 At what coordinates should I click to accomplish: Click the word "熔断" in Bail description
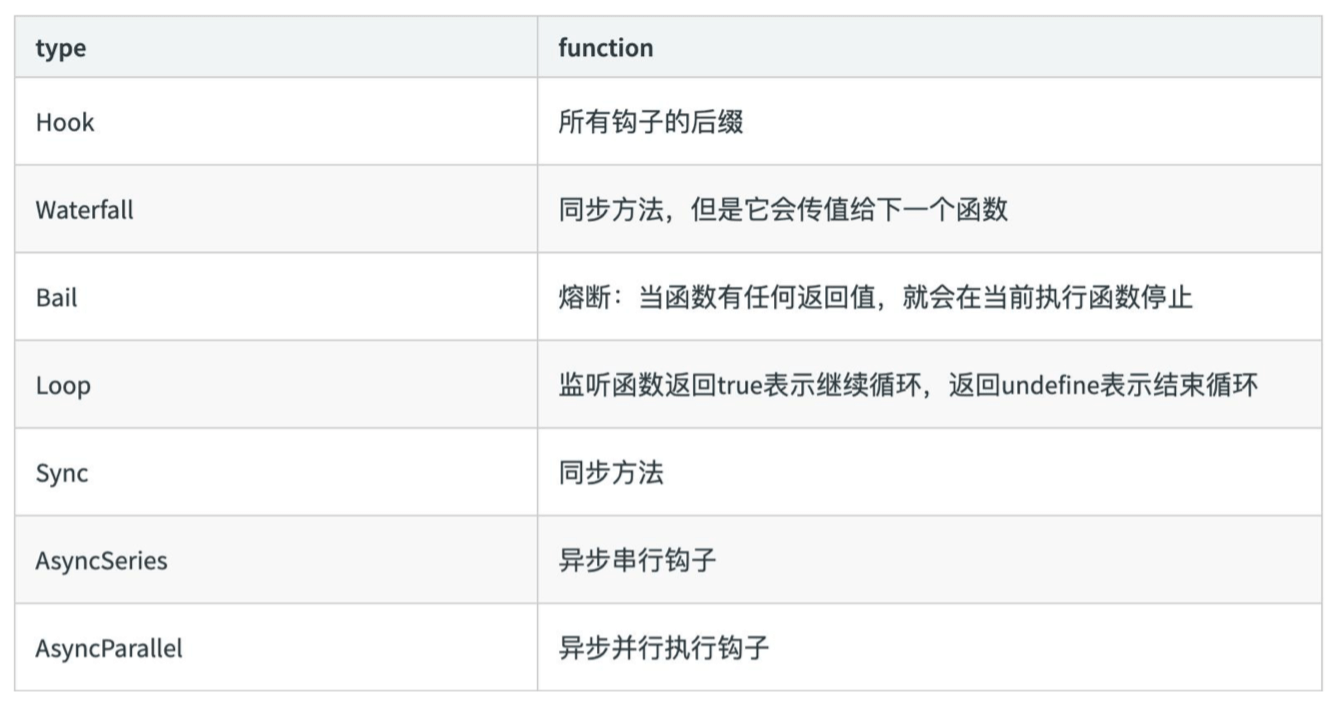(x=584, y=297)
